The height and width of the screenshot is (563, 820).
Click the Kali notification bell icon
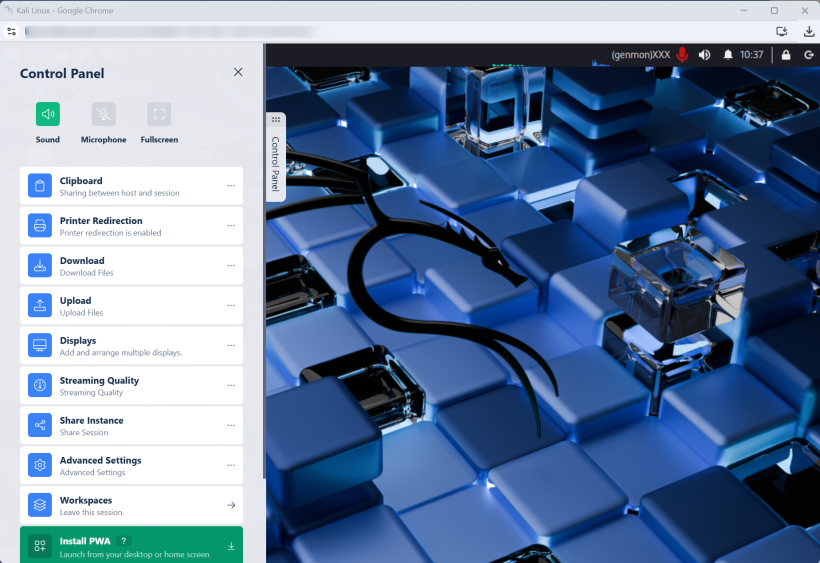[728, 55]
